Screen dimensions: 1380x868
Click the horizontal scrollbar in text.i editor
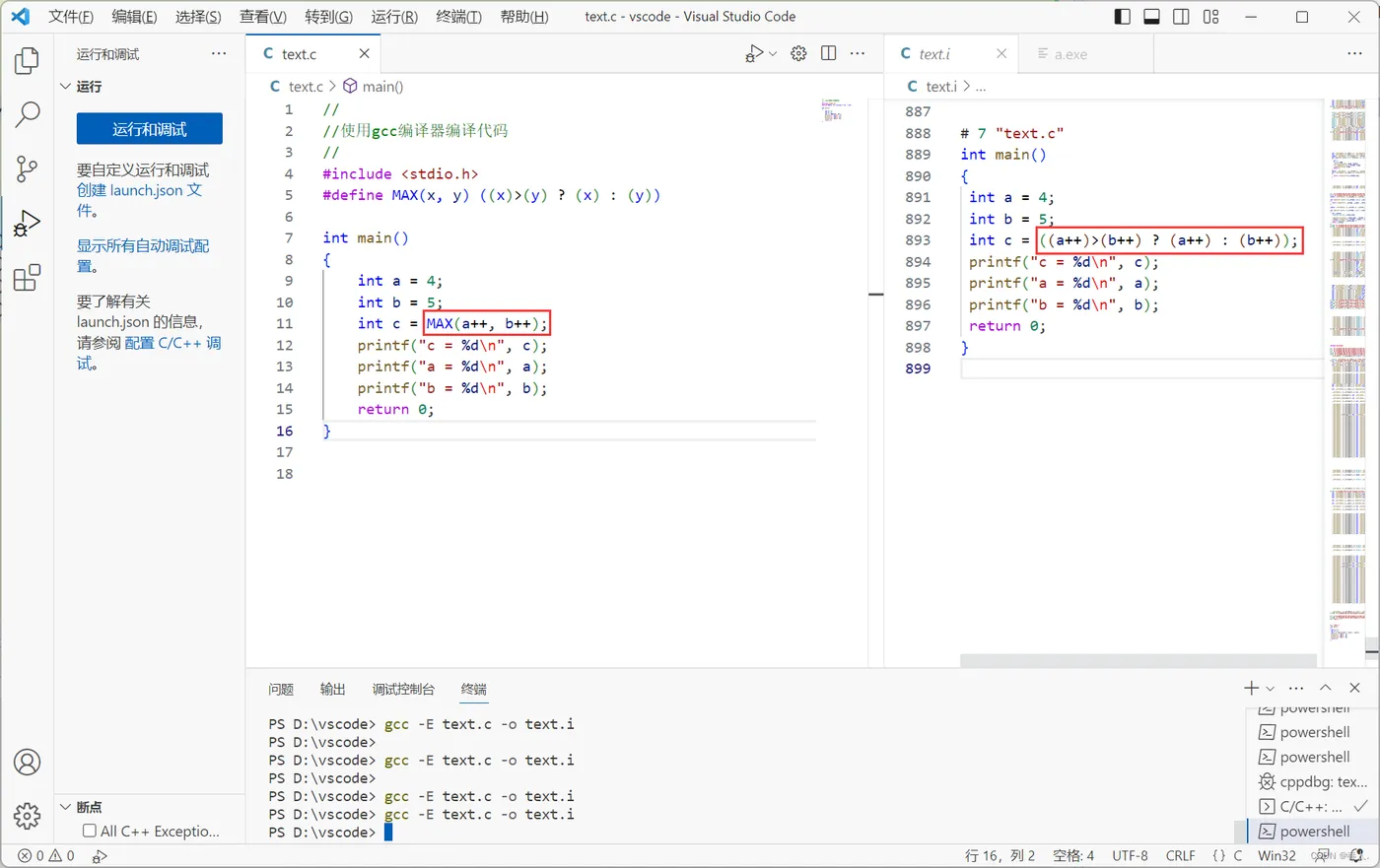pyautogui.click(x=1138, y=660)
